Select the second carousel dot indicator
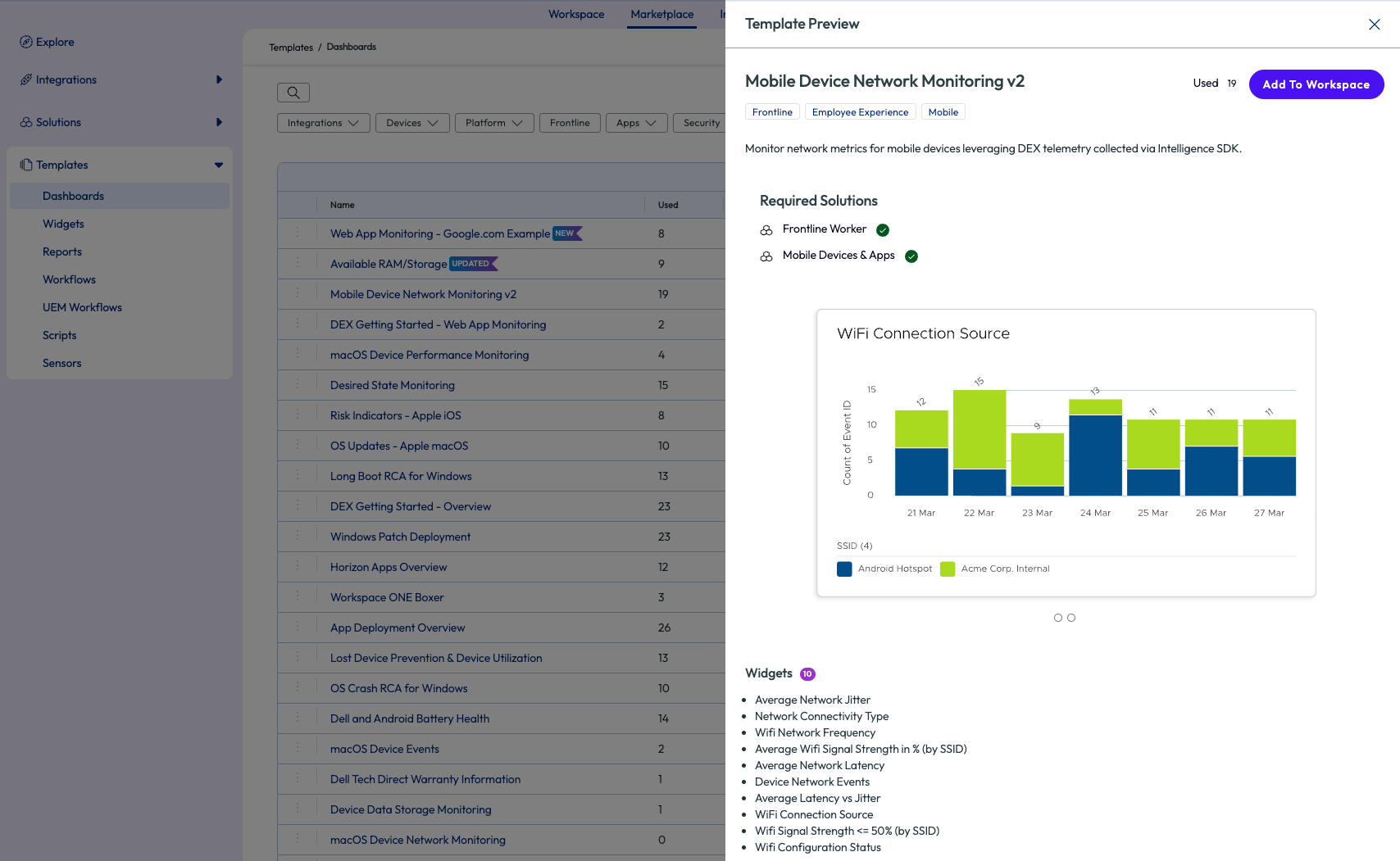The image size is (1400, 861). 1071,618
